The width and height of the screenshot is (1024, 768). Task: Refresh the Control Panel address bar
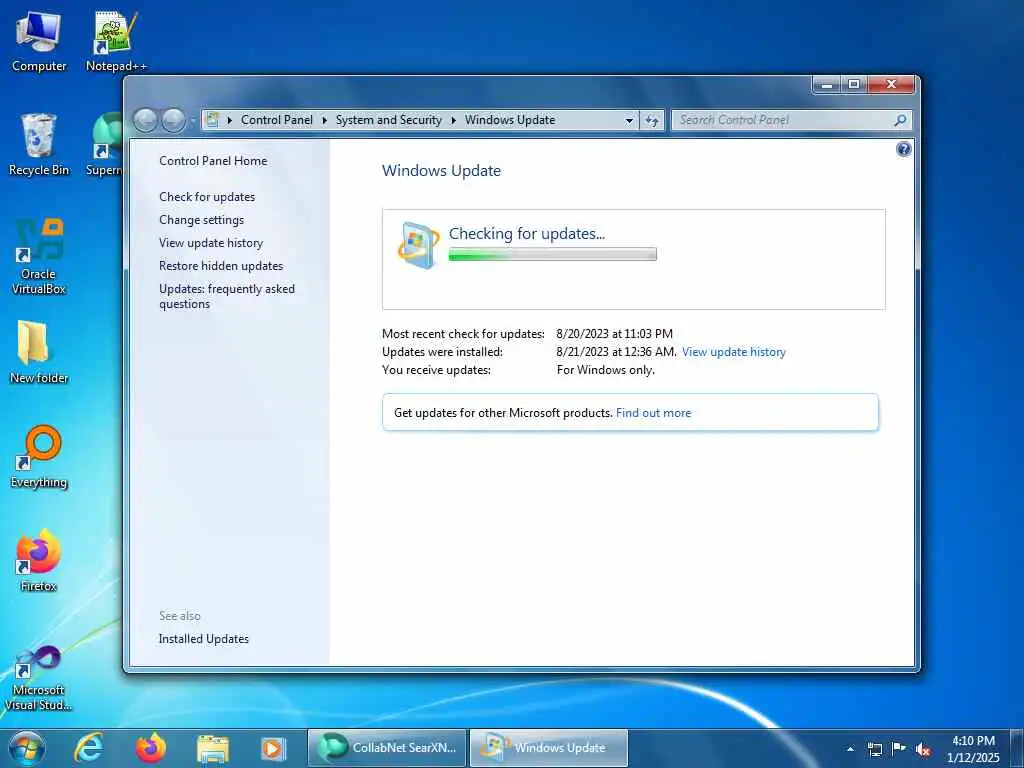[652, 120]
